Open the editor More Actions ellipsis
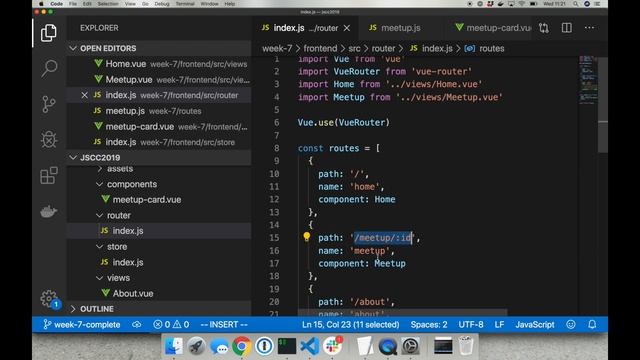The height and width of the screenshot is (360, 640). (x=589, y=28)
